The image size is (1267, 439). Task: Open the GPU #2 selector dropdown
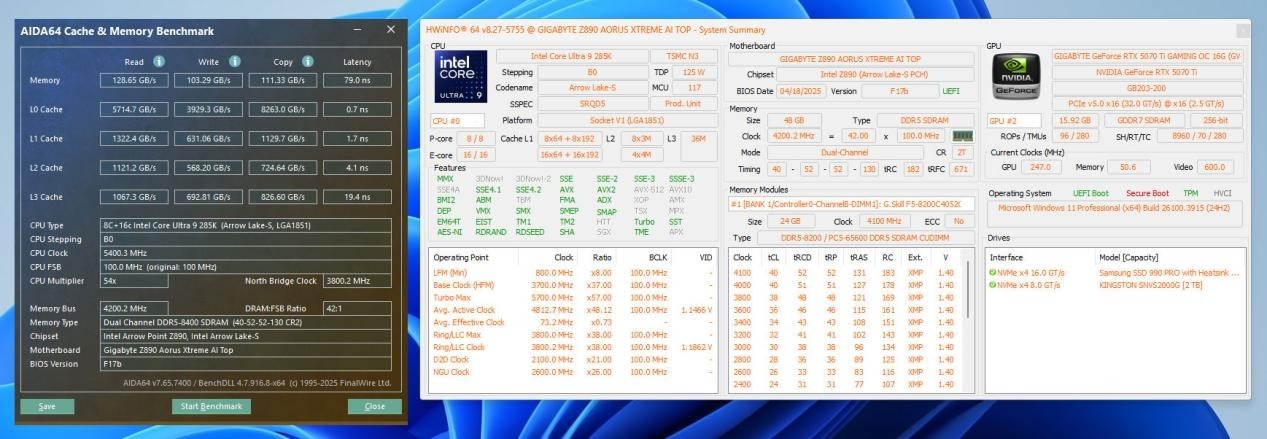(x=1013, y=120)
